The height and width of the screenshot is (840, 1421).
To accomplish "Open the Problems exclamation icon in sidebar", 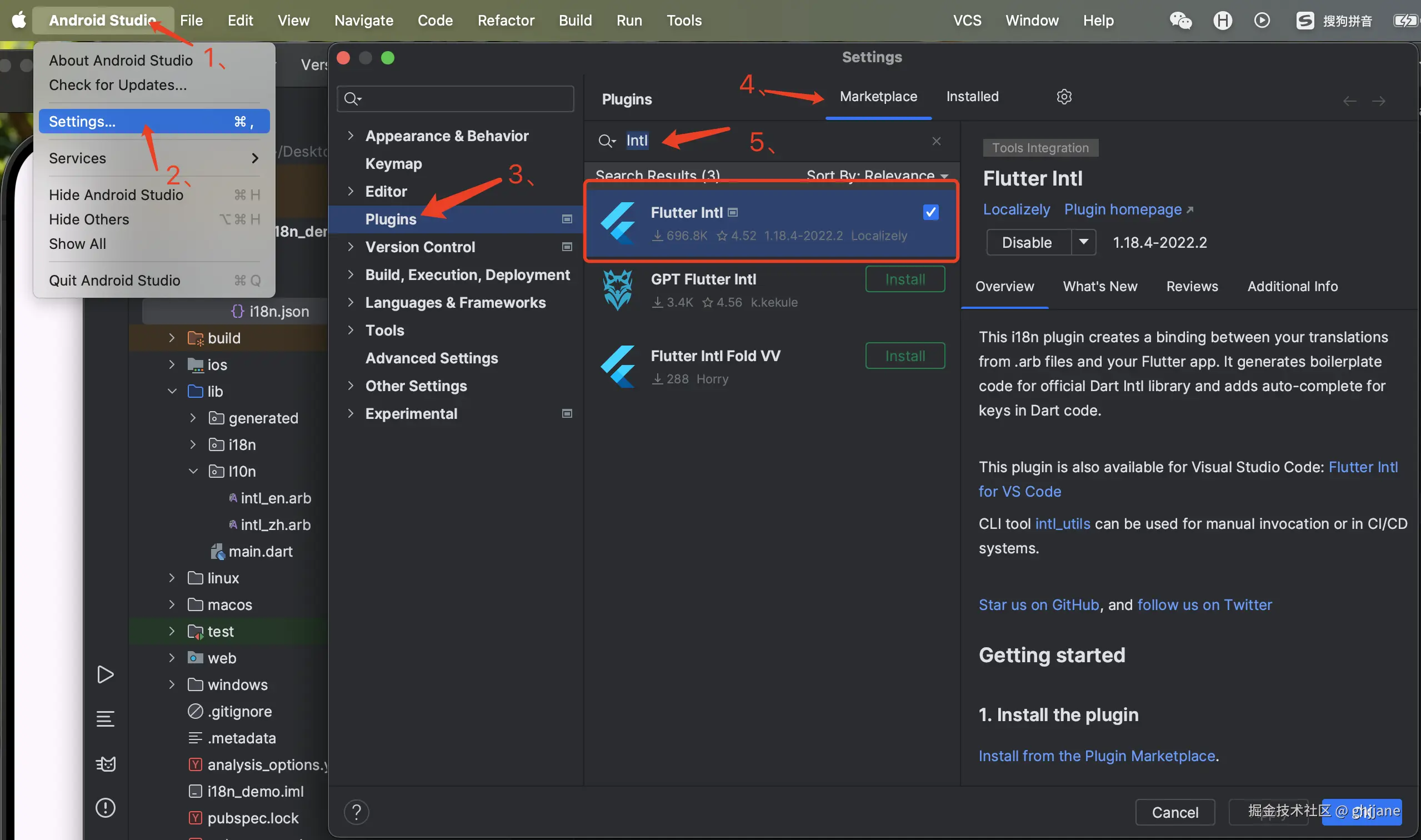I will 105,808.
